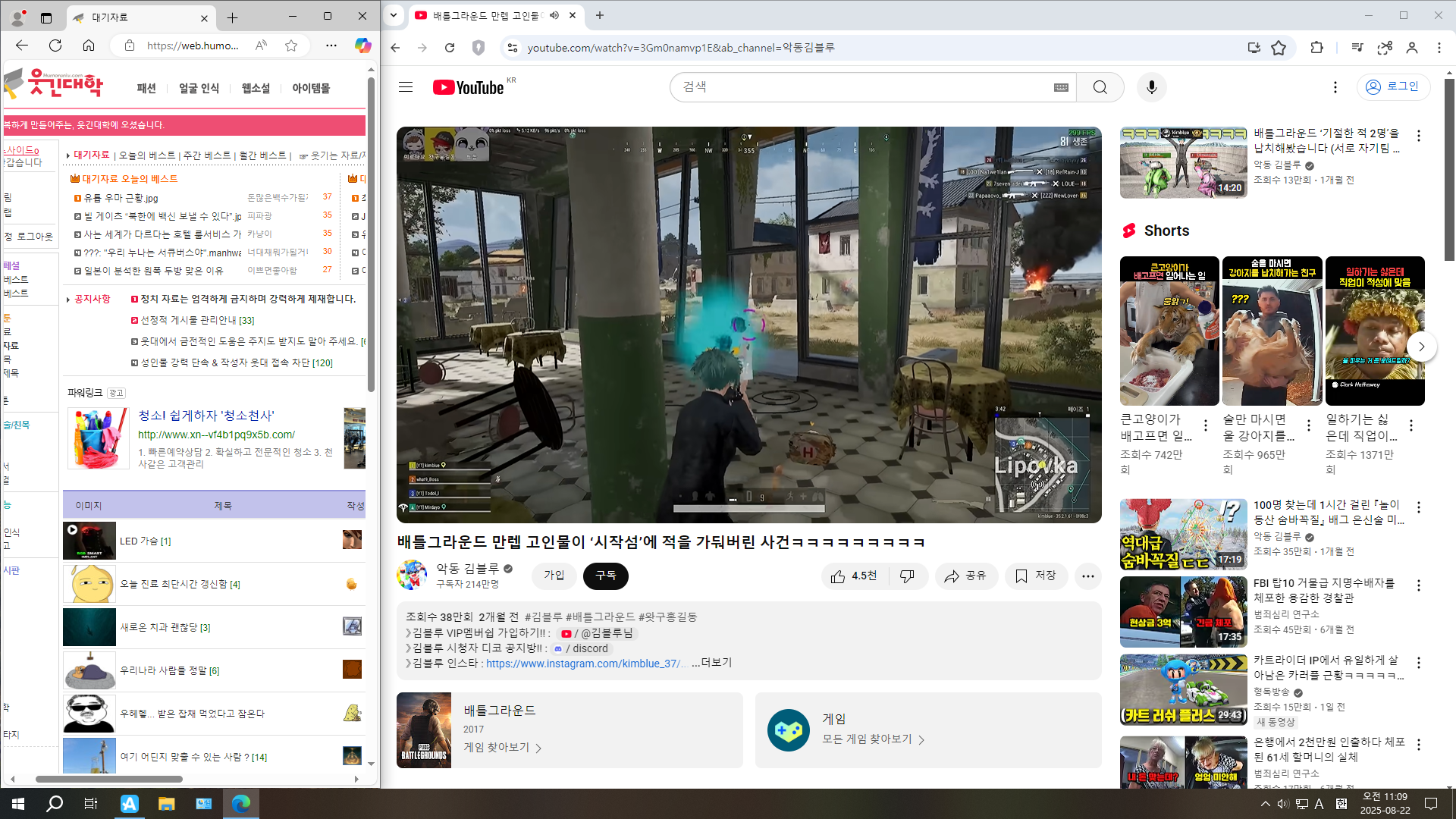Select 주간 베스트 tab
The height and width of the screenshot is (819, 1456).
(x=207, y=155)
